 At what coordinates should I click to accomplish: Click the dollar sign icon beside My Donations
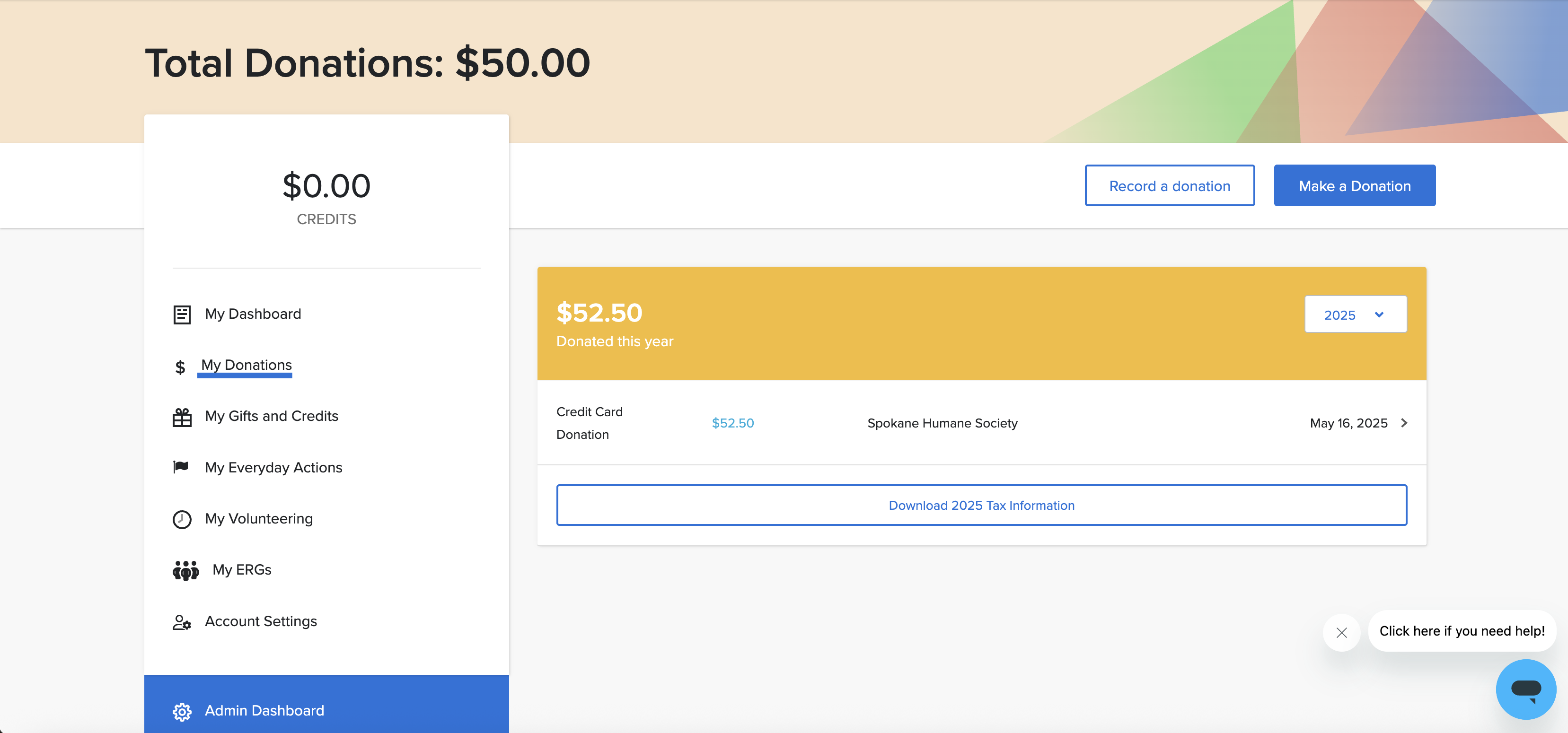click(x=180, y=367)
